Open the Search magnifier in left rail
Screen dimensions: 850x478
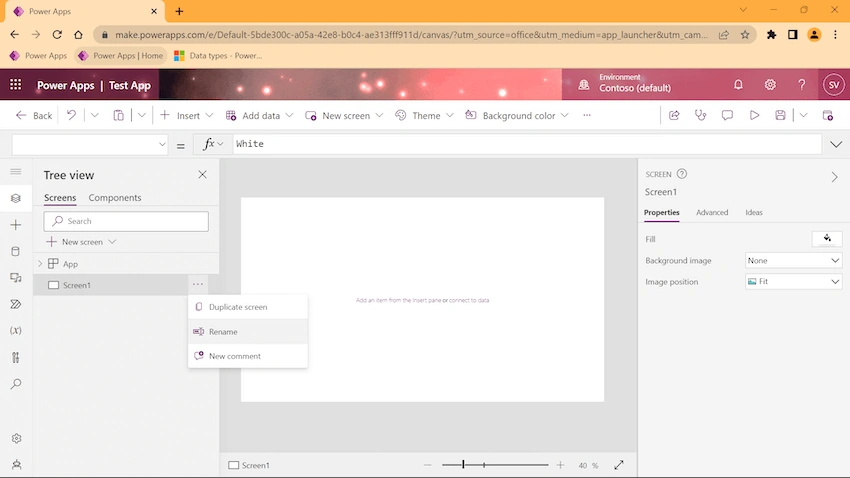pyautogui.click(x=16, y=384)
